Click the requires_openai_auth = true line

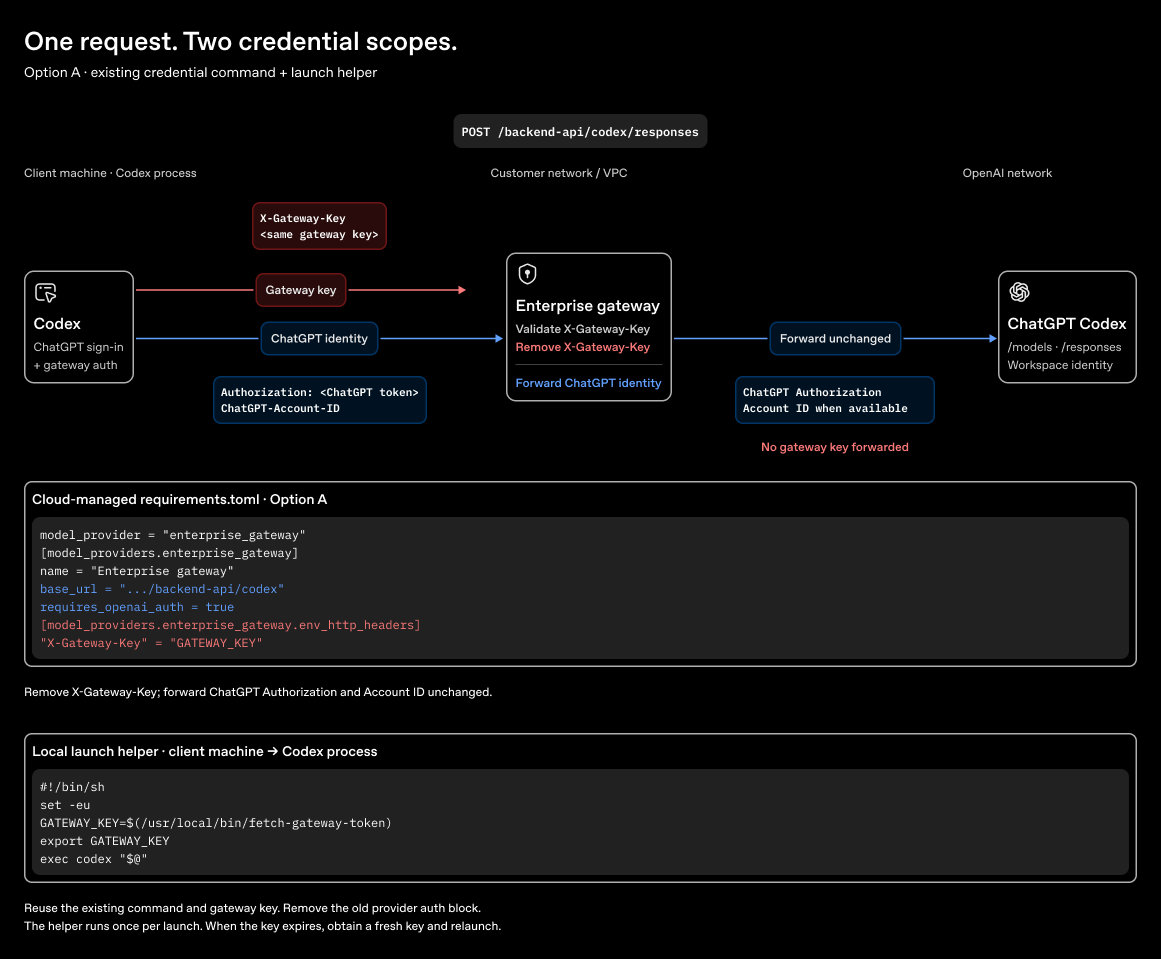click(137, 607)
